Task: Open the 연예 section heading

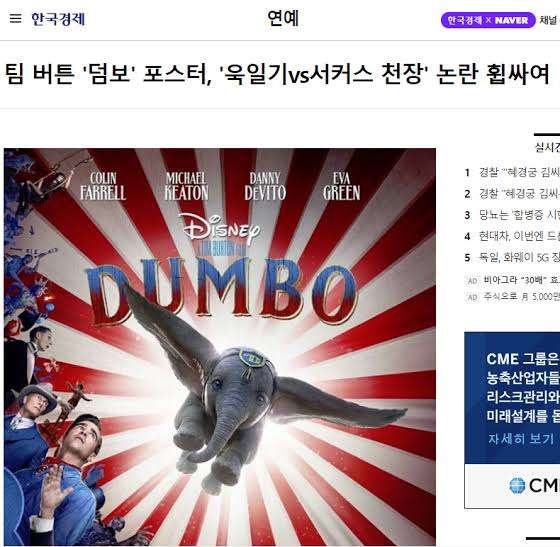Action: coord(283,19)
